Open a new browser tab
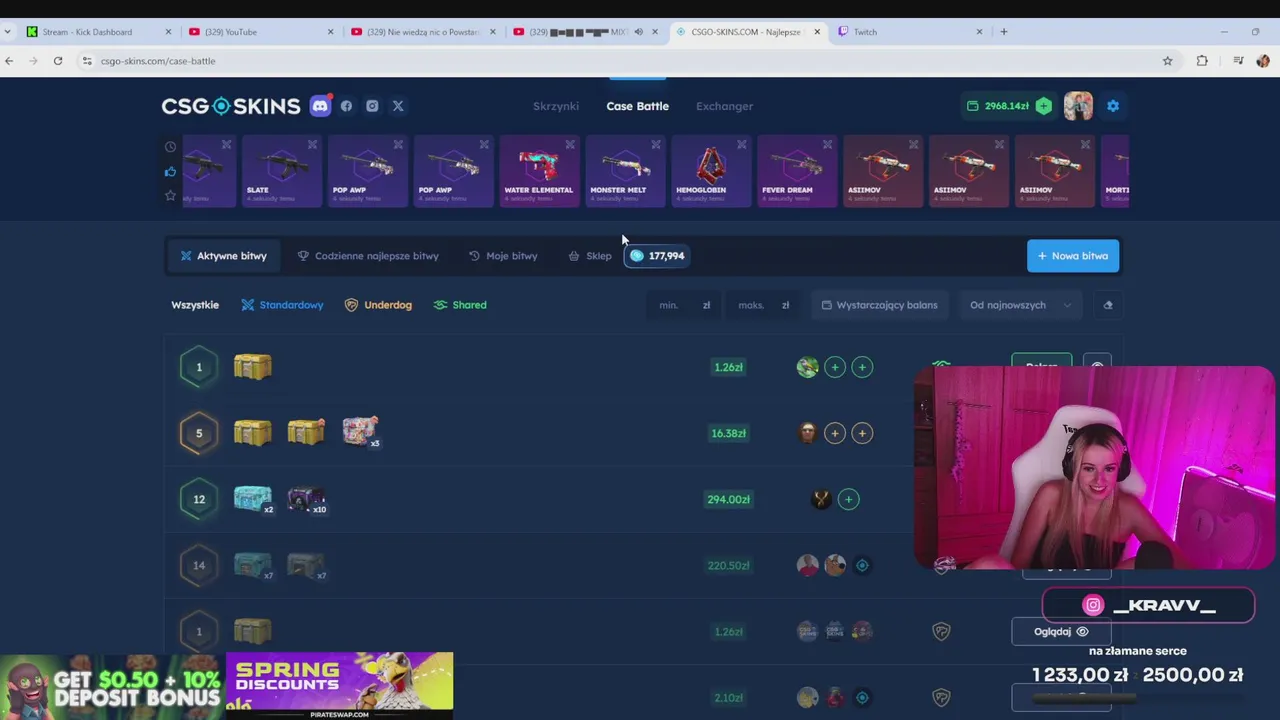 point(1004,32)
